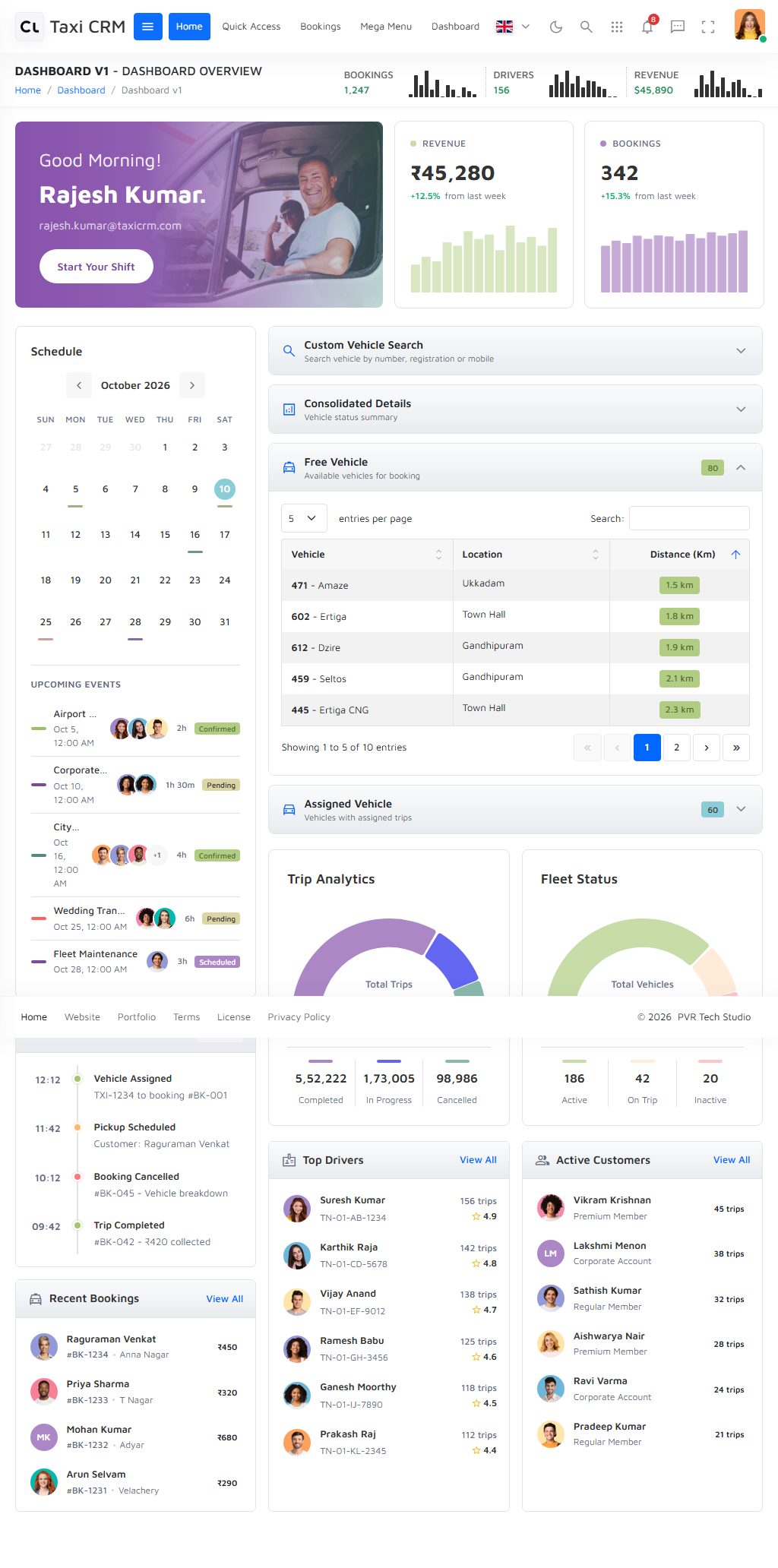
Task: Open the Bookings menu
Action: point(320,27)
